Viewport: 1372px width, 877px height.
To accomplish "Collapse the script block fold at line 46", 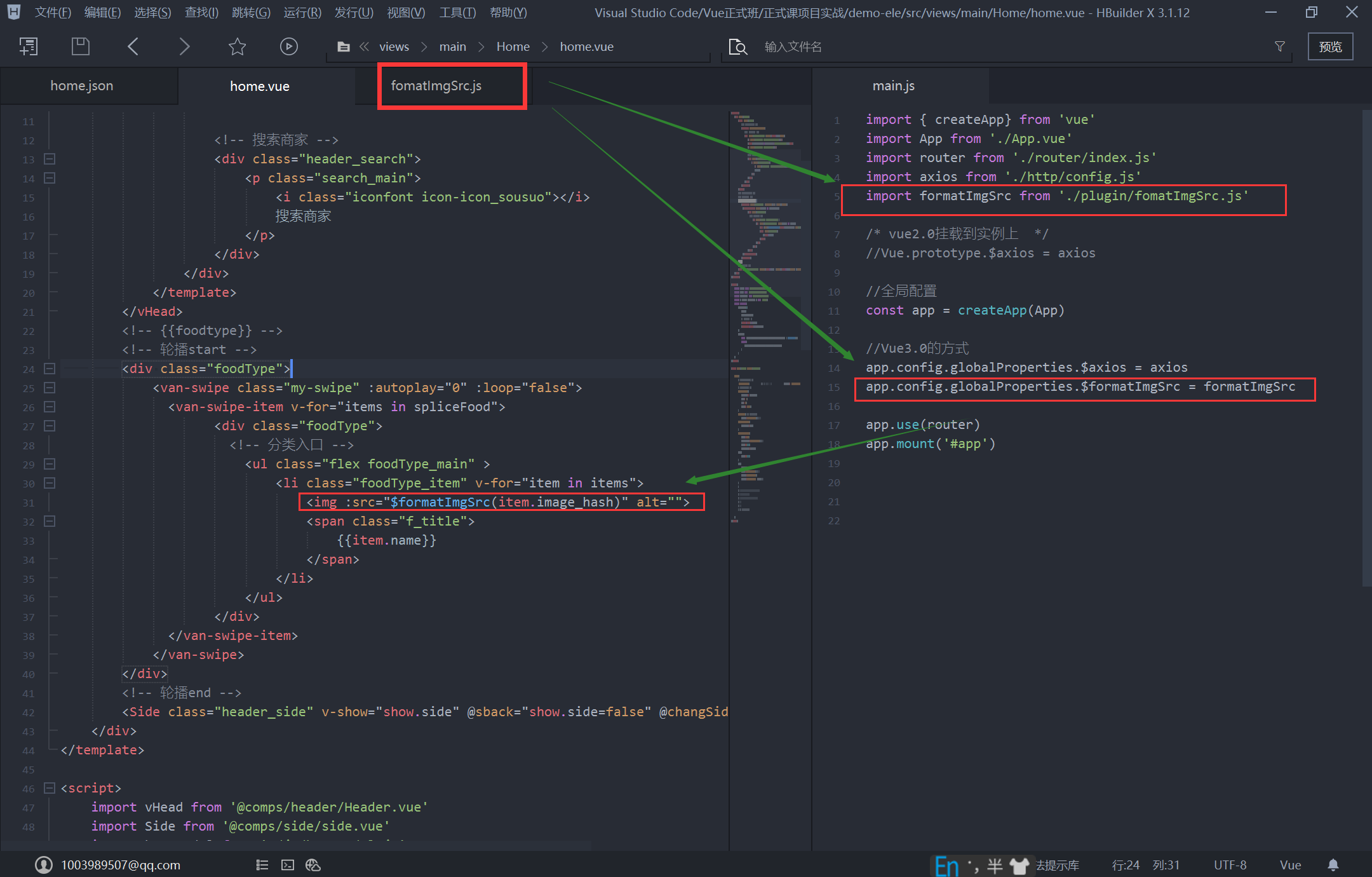I will pyautogui.click(x=49, y=788).
